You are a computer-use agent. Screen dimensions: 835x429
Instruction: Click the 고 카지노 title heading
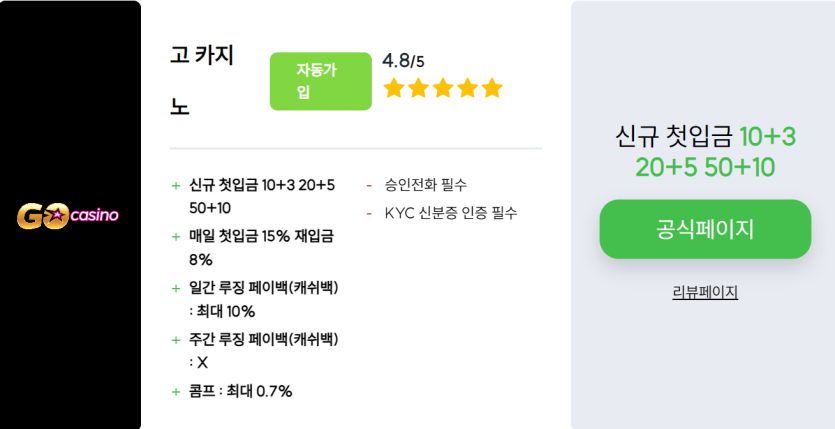click(202, 81)
